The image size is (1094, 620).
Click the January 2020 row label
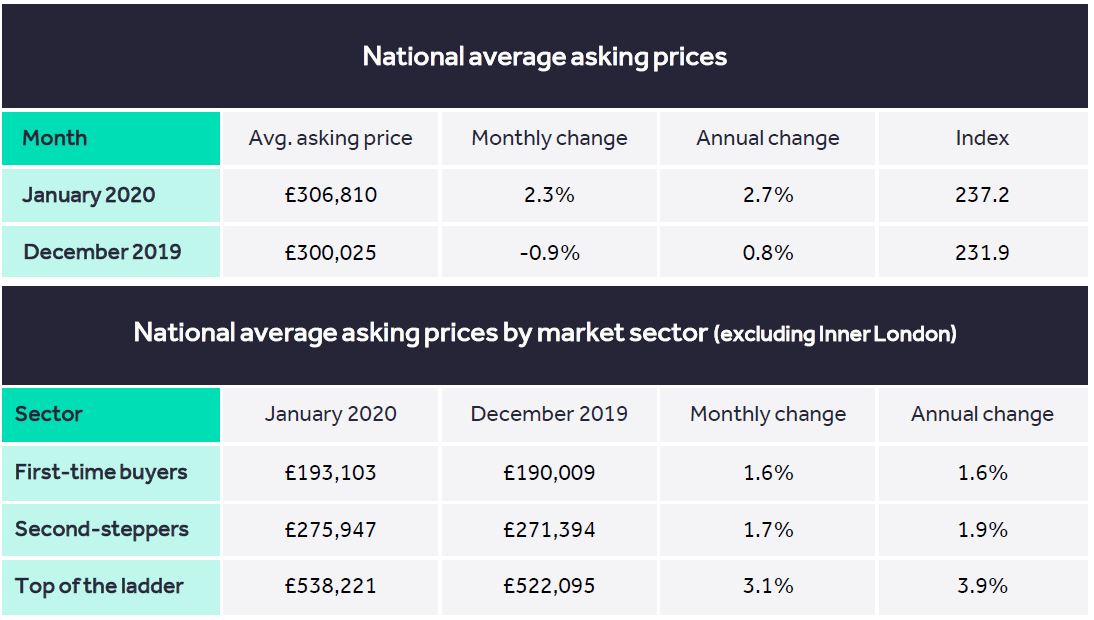point(89,195)
